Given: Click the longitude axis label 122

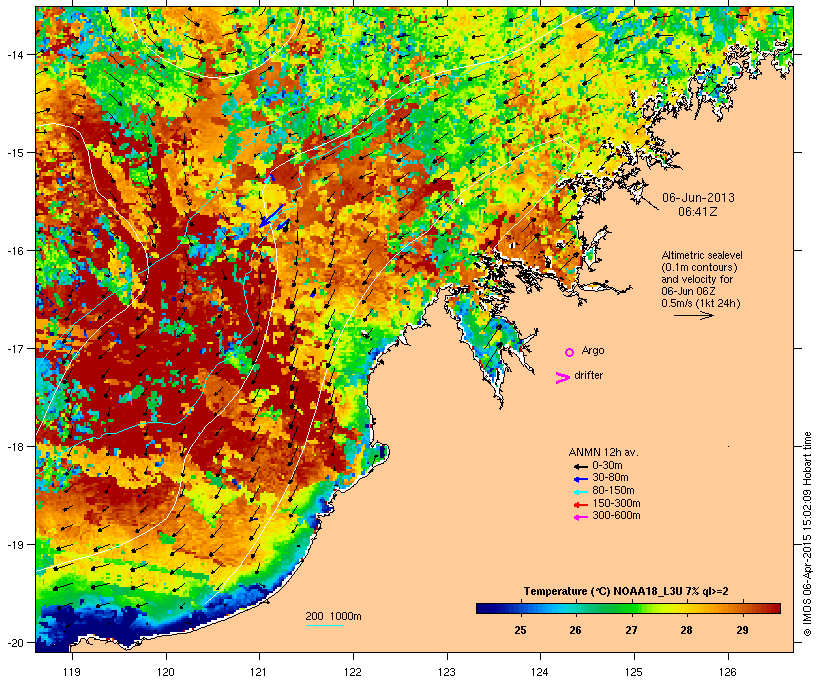Looking at the screenshot, I should coord(353,672).
